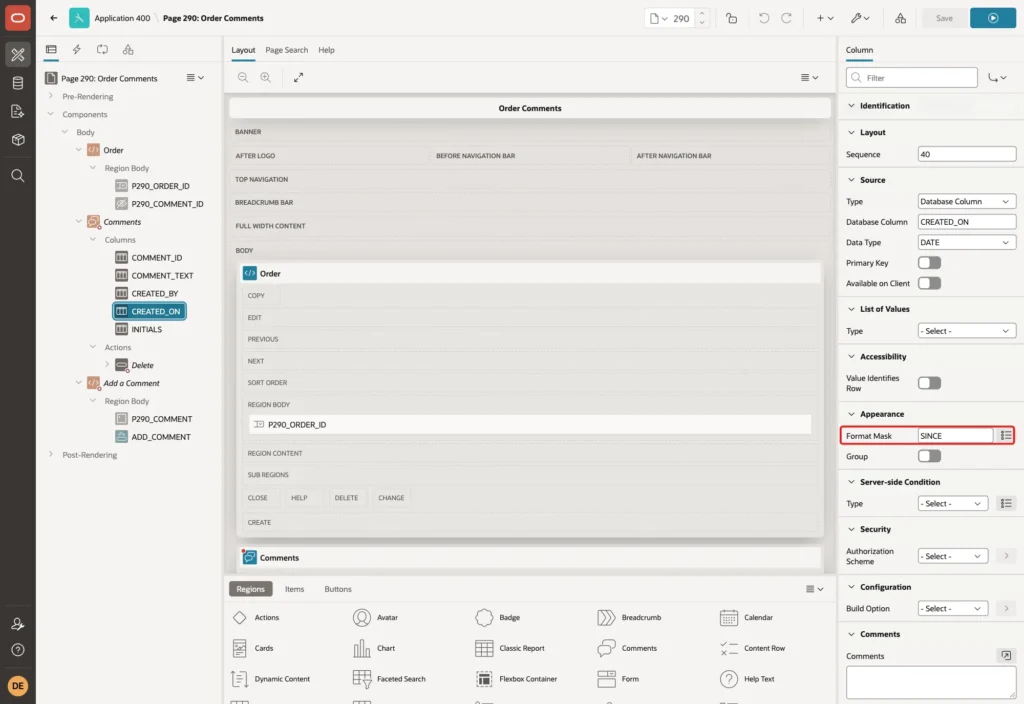Open SQL Workshop database icon
1024x704 pixels.
click(x=18, y=83)
